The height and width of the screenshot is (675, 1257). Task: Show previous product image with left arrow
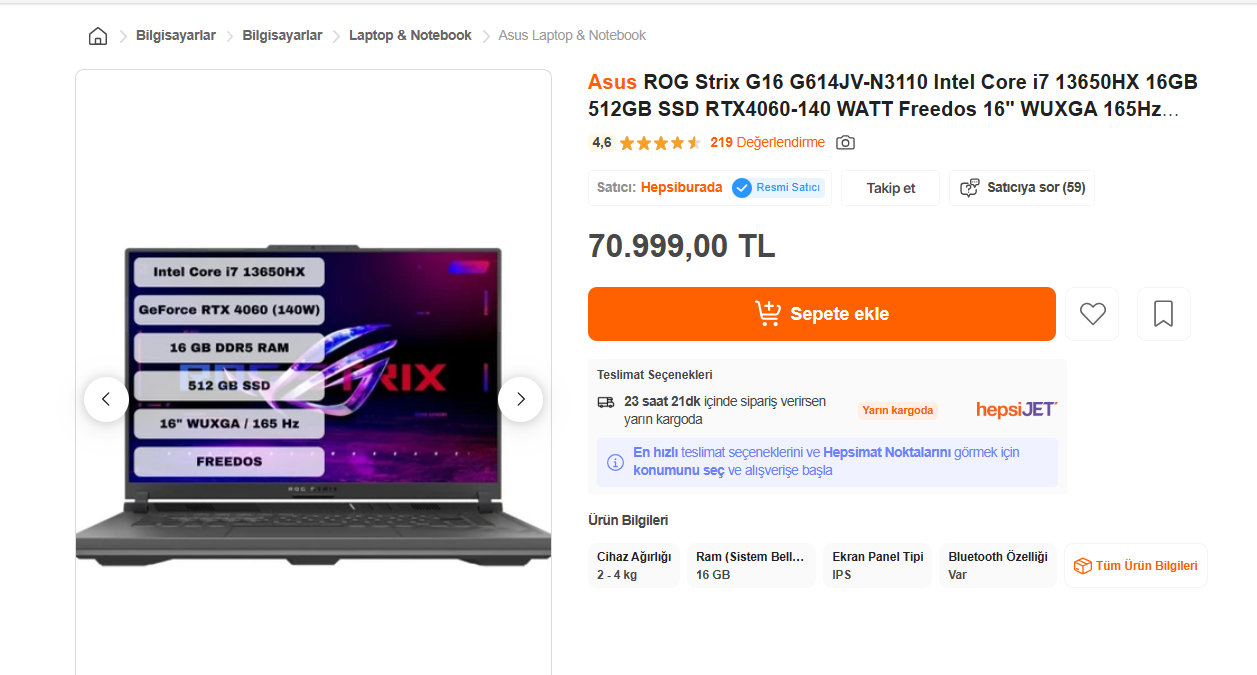point(106,399)
